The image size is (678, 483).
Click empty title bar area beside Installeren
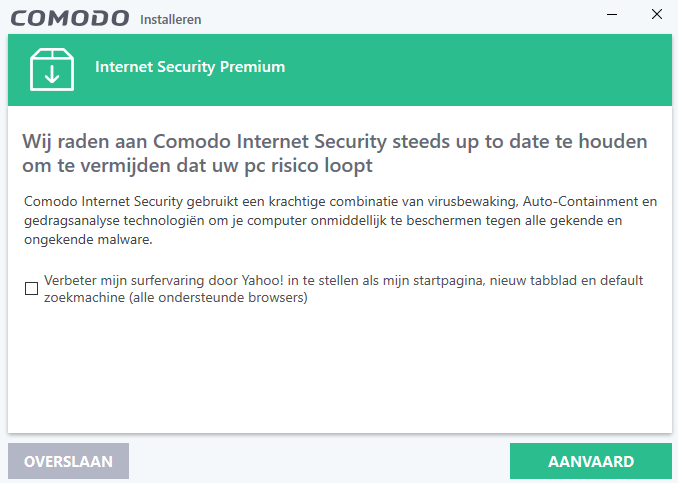400,17
